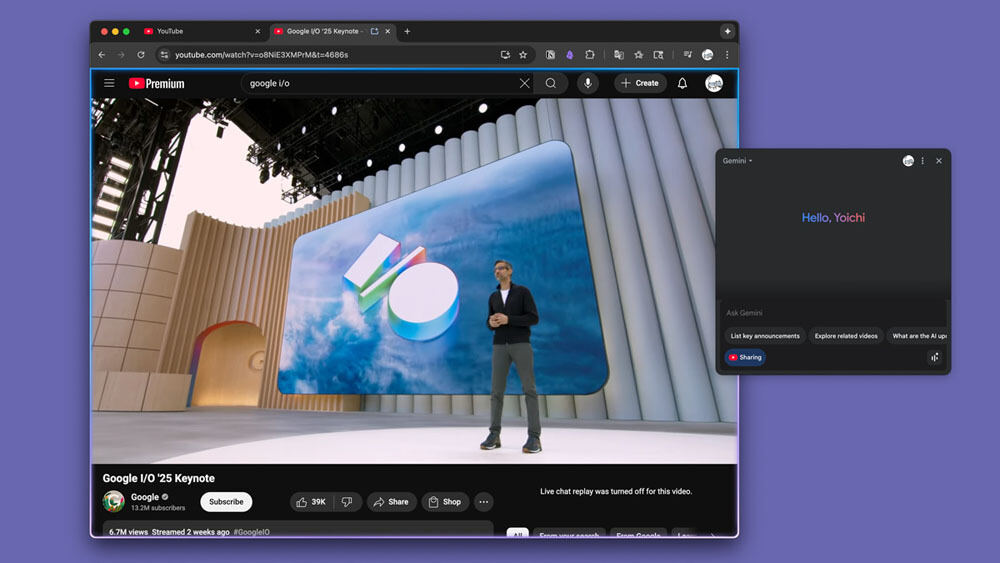The height and width of the screenshot is (563, 1000).
Task: Start Gemini Live voice mode icon
Action: 934,358
